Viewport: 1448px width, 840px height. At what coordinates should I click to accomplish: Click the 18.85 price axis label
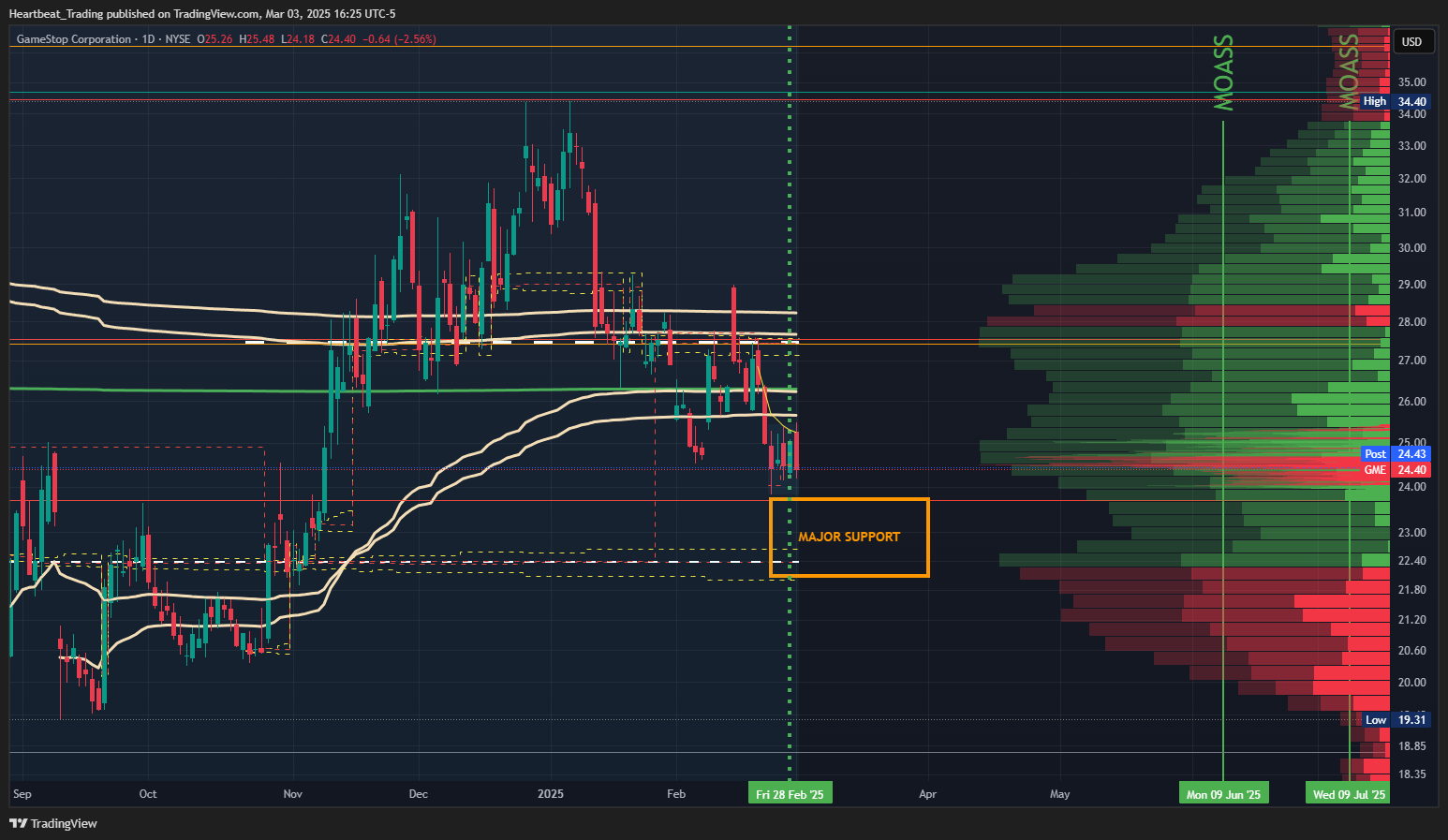point(1411,746)
